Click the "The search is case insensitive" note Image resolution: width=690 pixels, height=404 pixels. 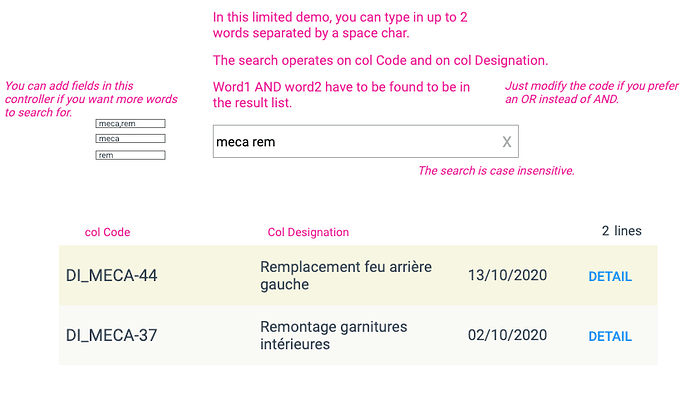click(496, 171)
